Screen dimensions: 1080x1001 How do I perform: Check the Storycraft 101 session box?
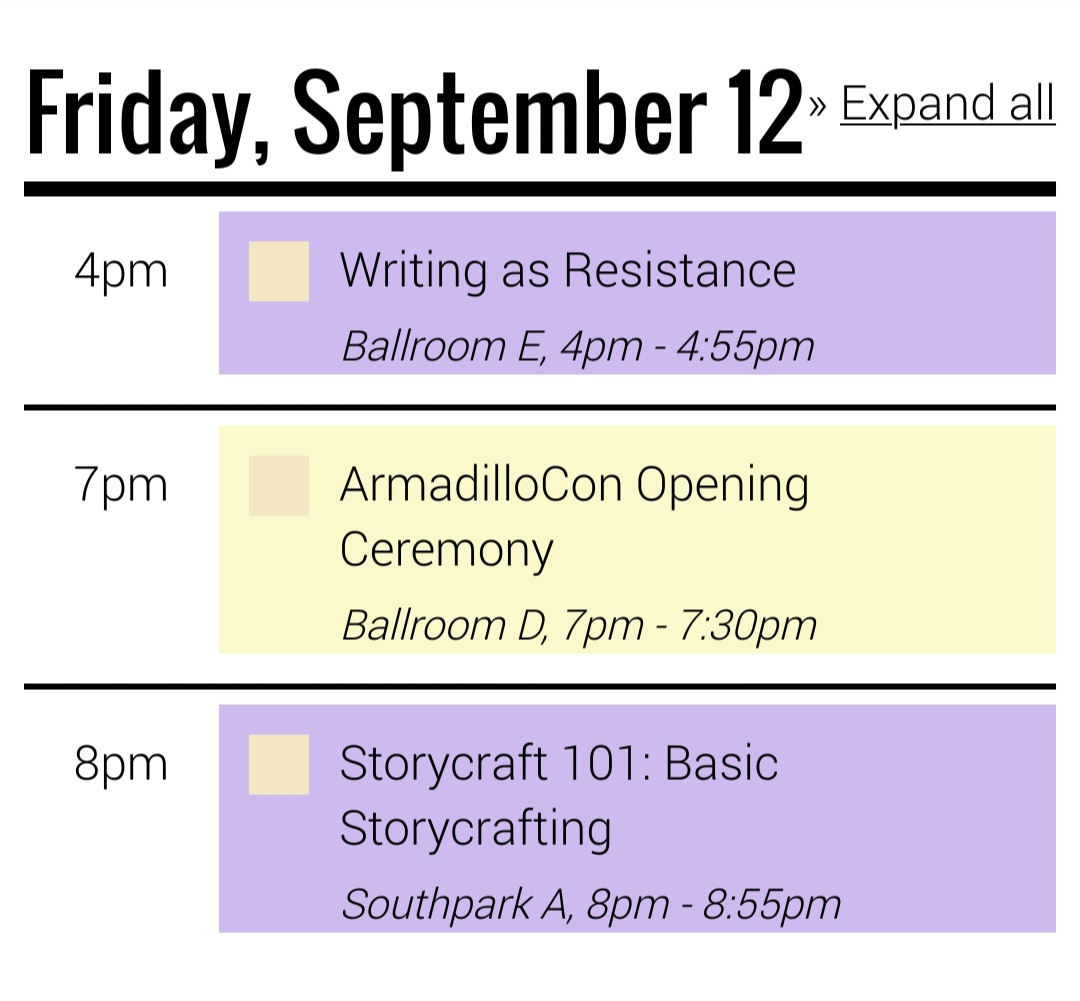[x=279, y=765]
